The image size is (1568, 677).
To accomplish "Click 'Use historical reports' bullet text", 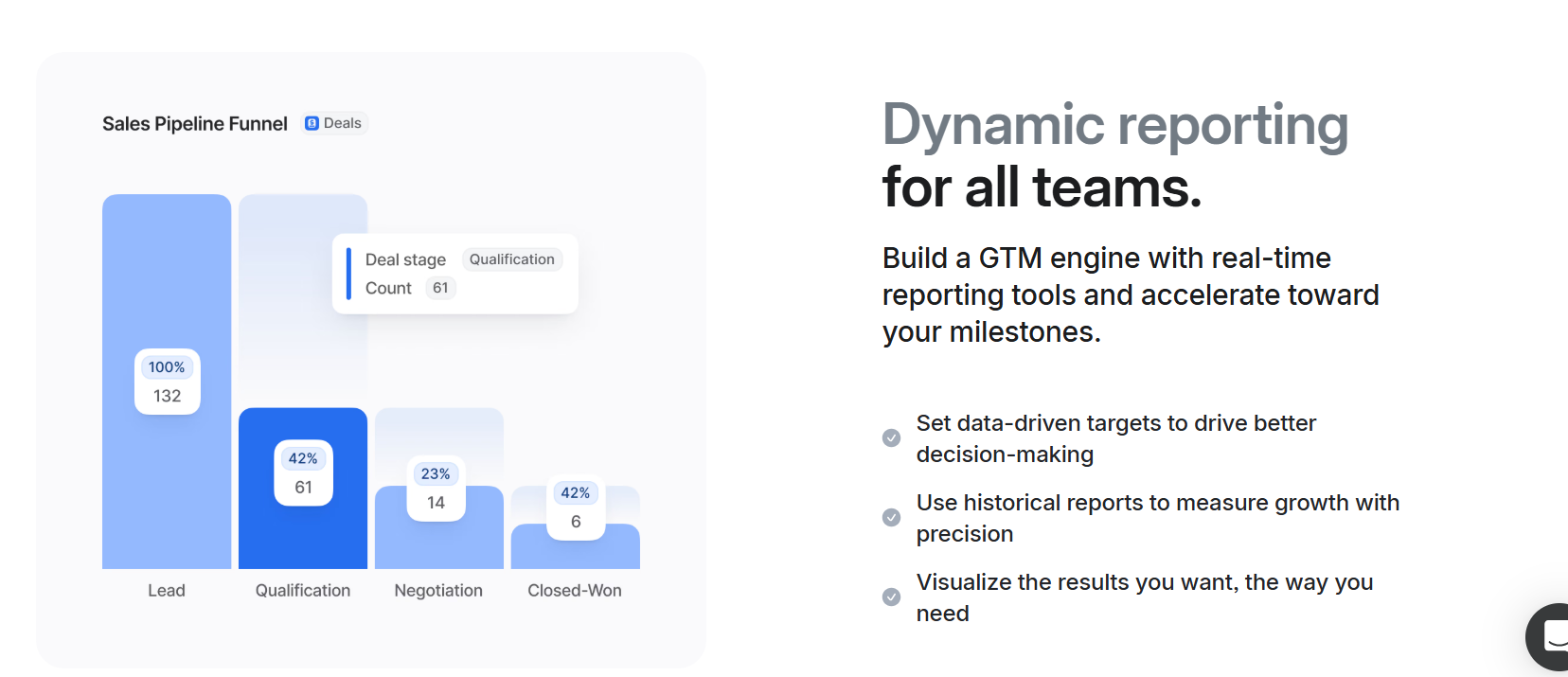I will 1158,518.
